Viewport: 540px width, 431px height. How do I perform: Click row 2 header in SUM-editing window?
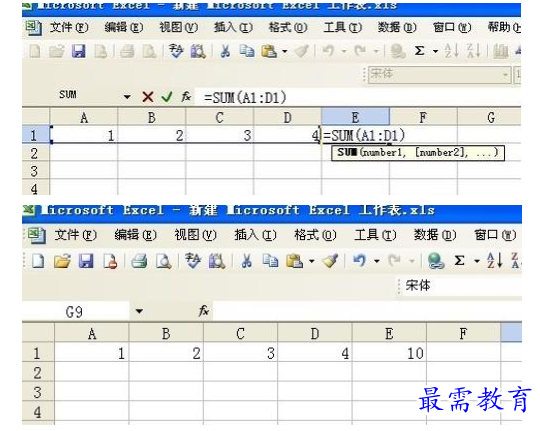[x=36, y=153]
